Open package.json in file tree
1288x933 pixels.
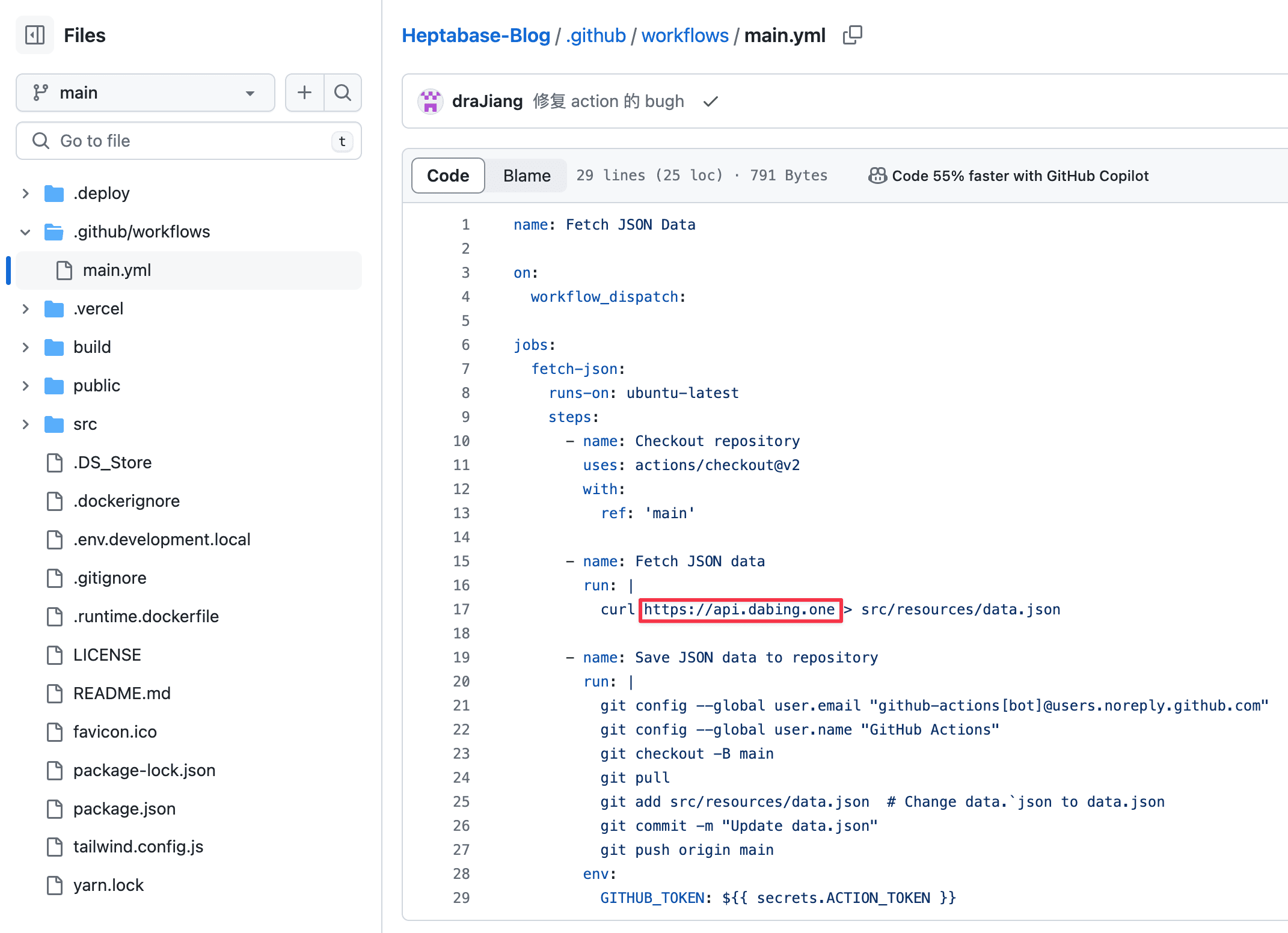click(124, 809)
